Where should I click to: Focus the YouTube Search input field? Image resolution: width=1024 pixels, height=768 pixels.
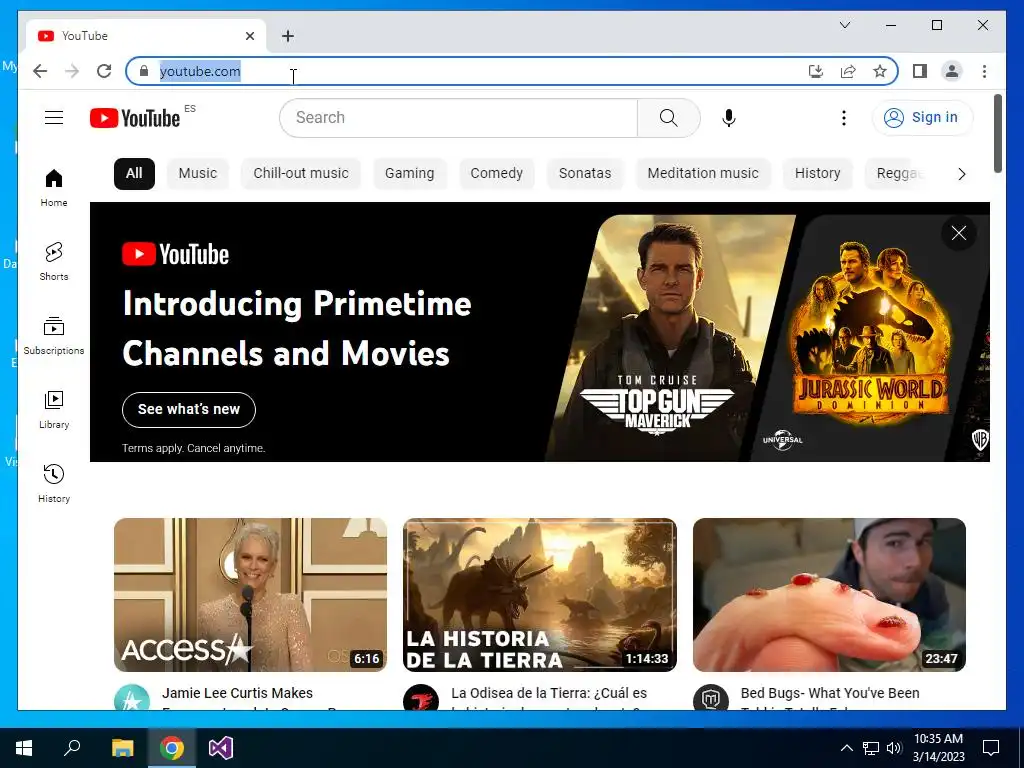point(458,118)
